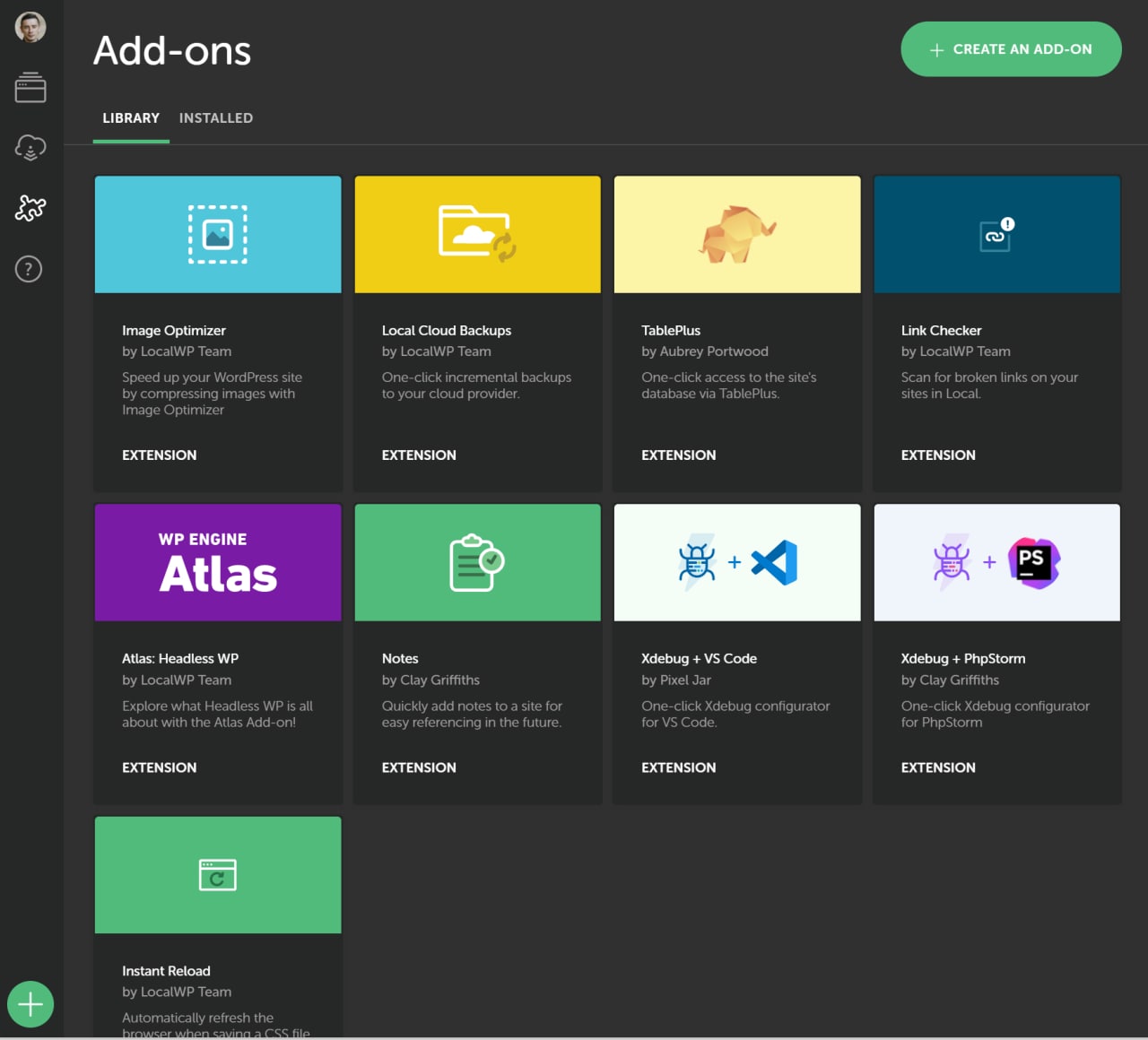Viewport: 1148px width, 1040px height.
Task: Click EXTENSION label on Notes card
Action: click(419, 768)
